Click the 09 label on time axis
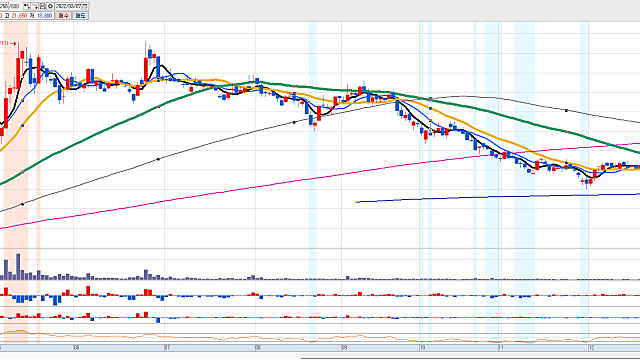 tap(344, 348)
